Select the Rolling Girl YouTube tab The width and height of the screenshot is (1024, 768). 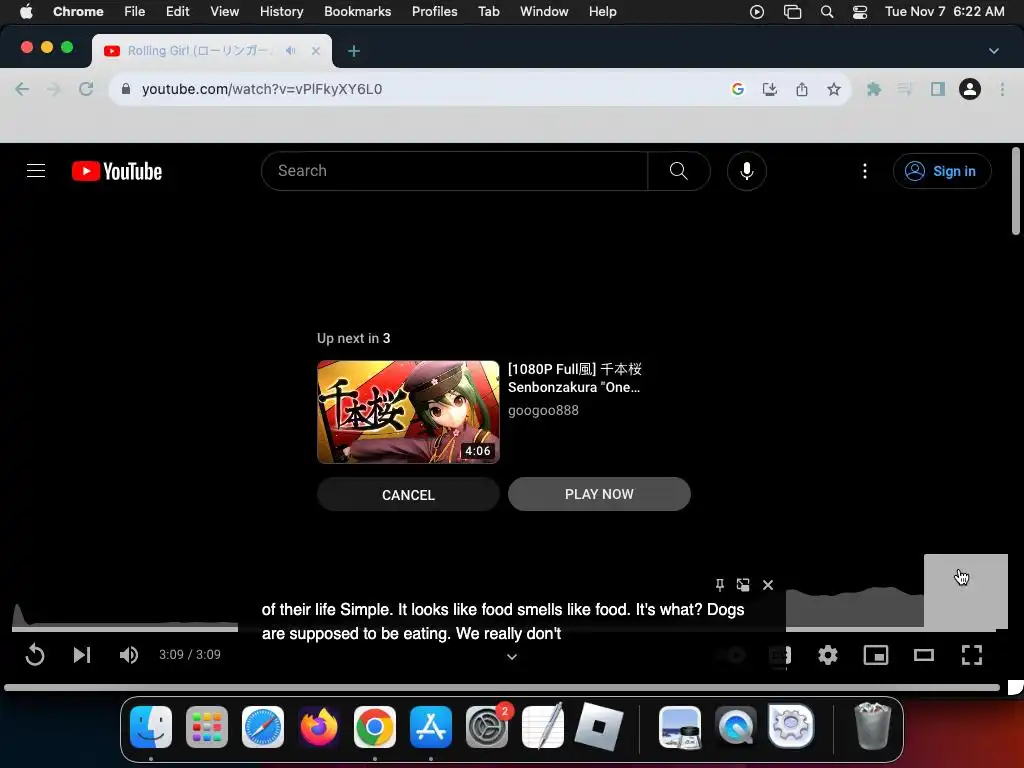pos(212,51)
